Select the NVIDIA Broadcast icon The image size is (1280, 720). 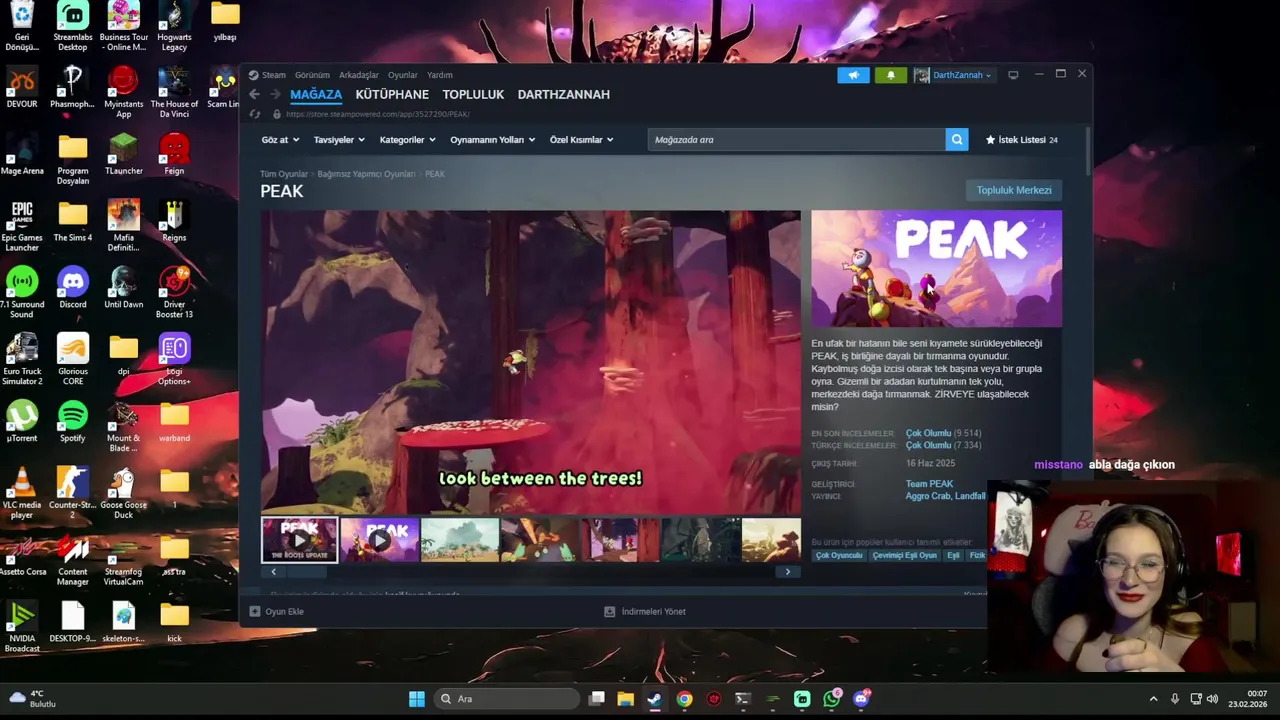(22, 627)
